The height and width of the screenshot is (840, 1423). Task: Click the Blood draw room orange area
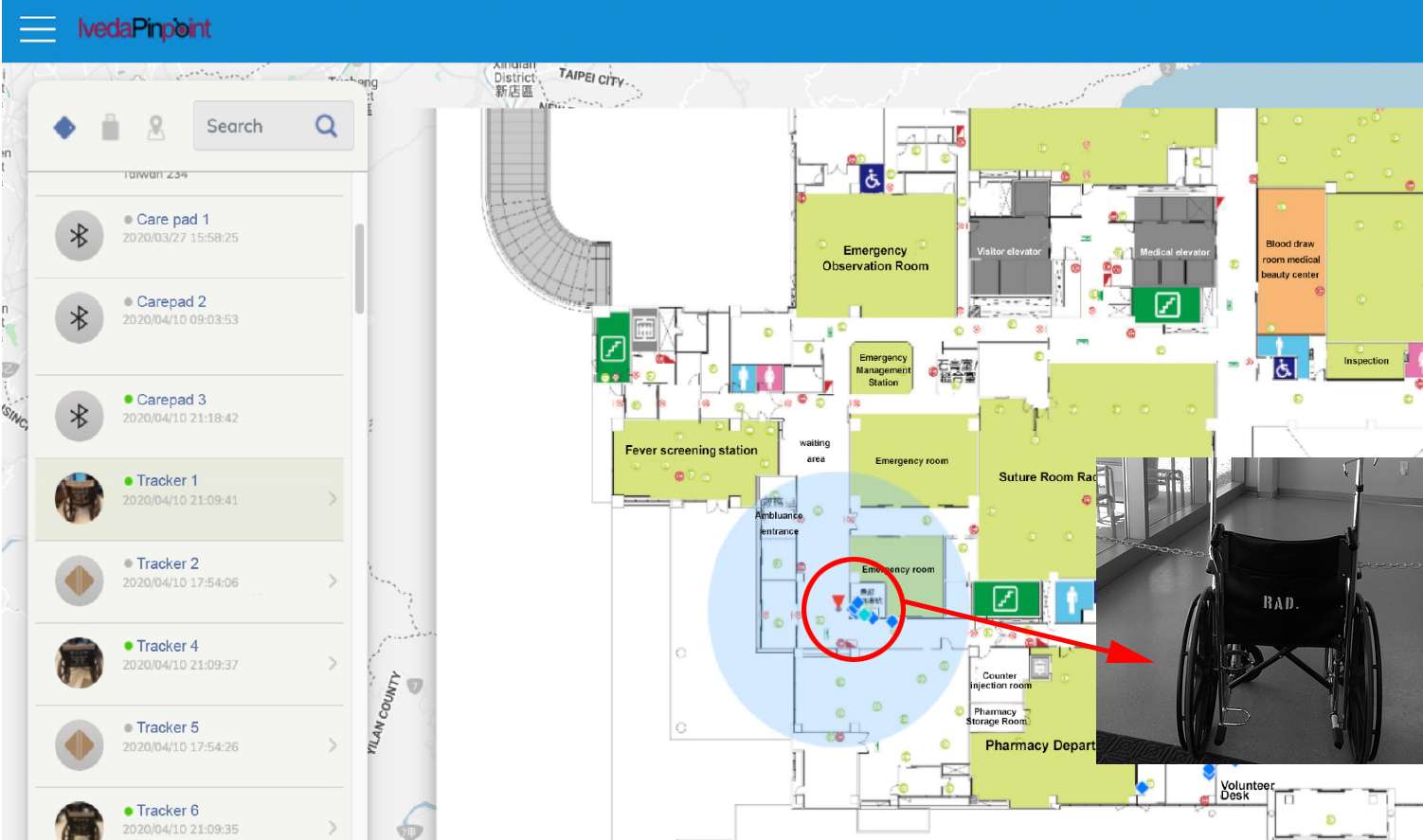[1290, 259]
